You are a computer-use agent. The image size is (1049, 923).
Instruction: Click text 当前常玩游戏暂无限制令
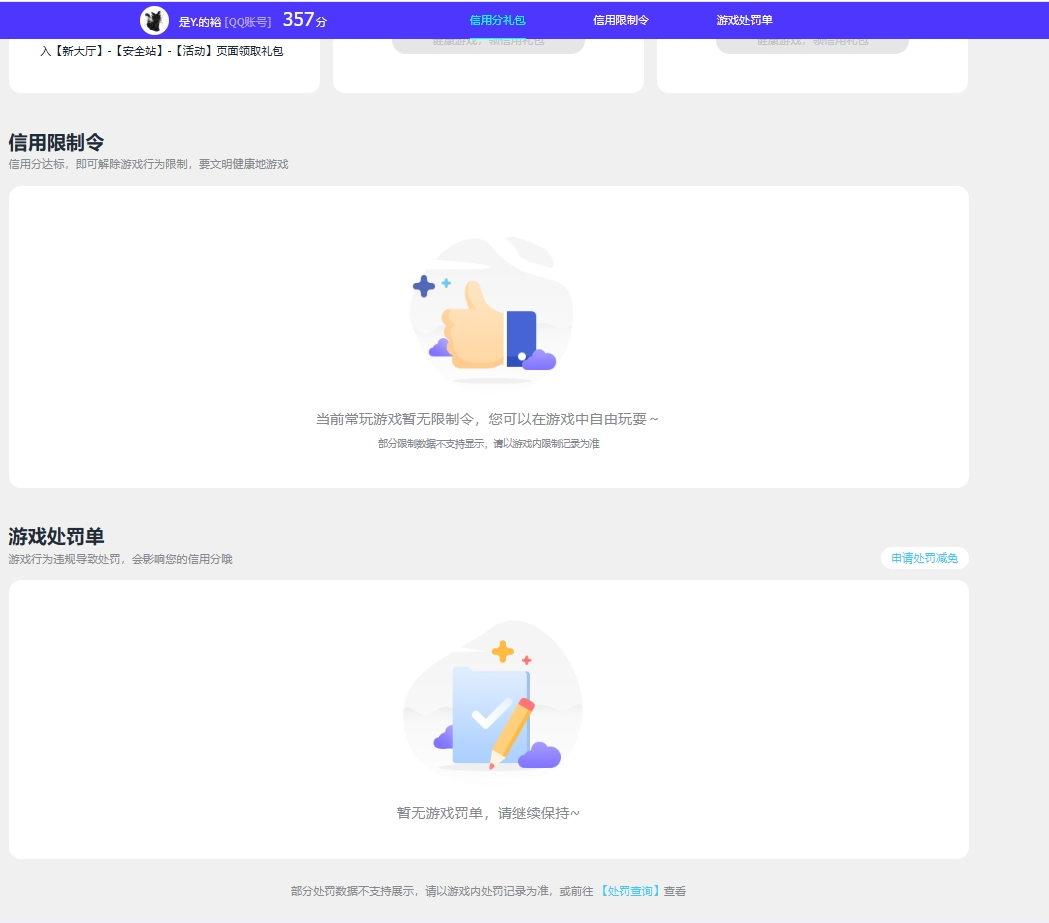point(395,419)
